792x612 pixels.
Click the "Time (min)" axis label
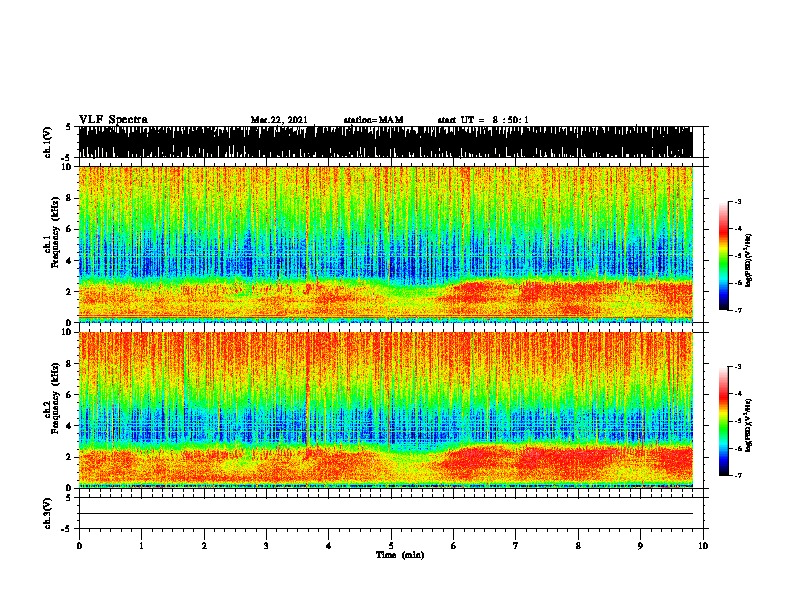click(400, 555)
